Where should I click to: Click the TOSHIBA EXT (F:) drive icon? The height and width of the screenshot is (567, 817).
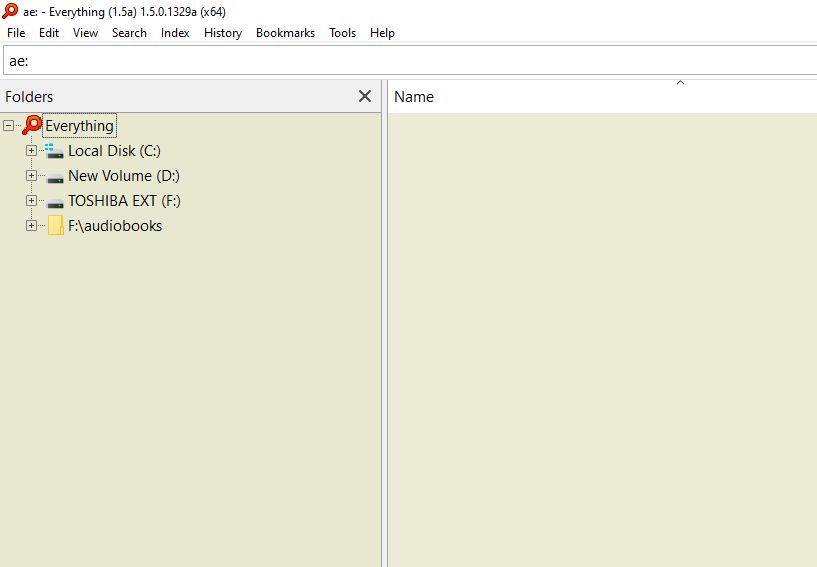[55, 203]
